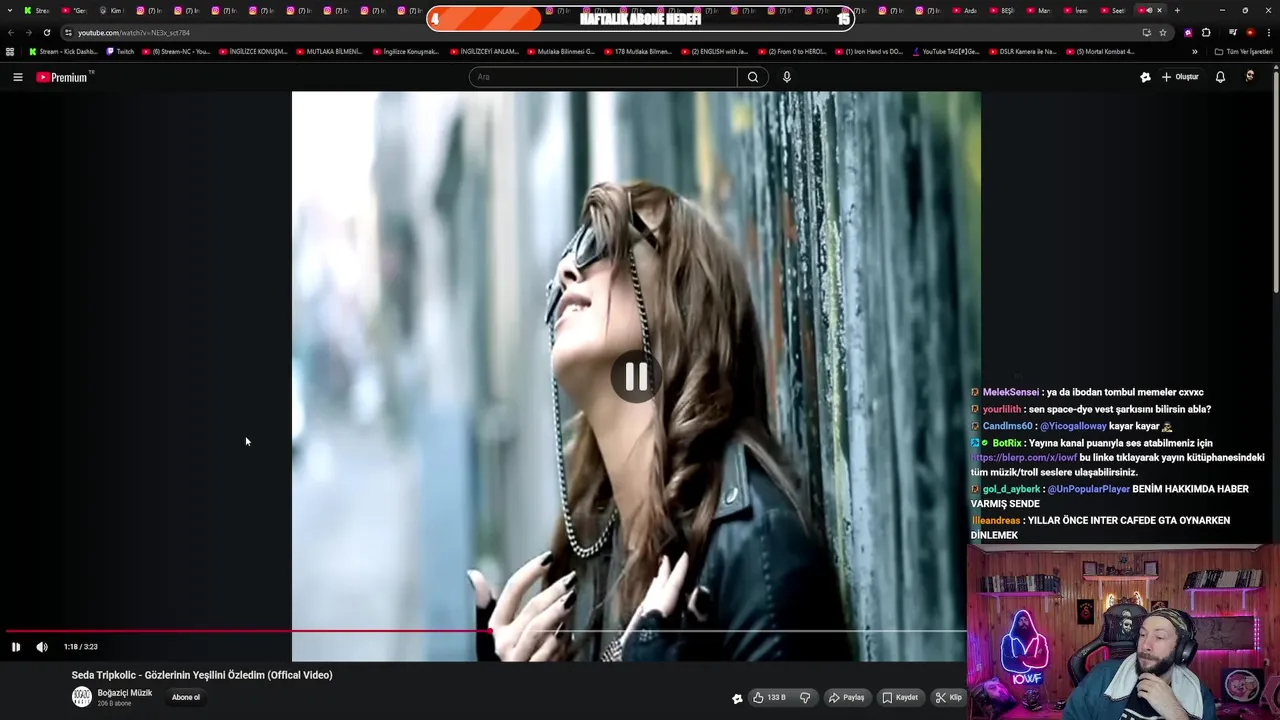Open the YouTube TAG Generator bookmark
The width and height of the screenshot is (1280, 720).
[x=946, y=51]
